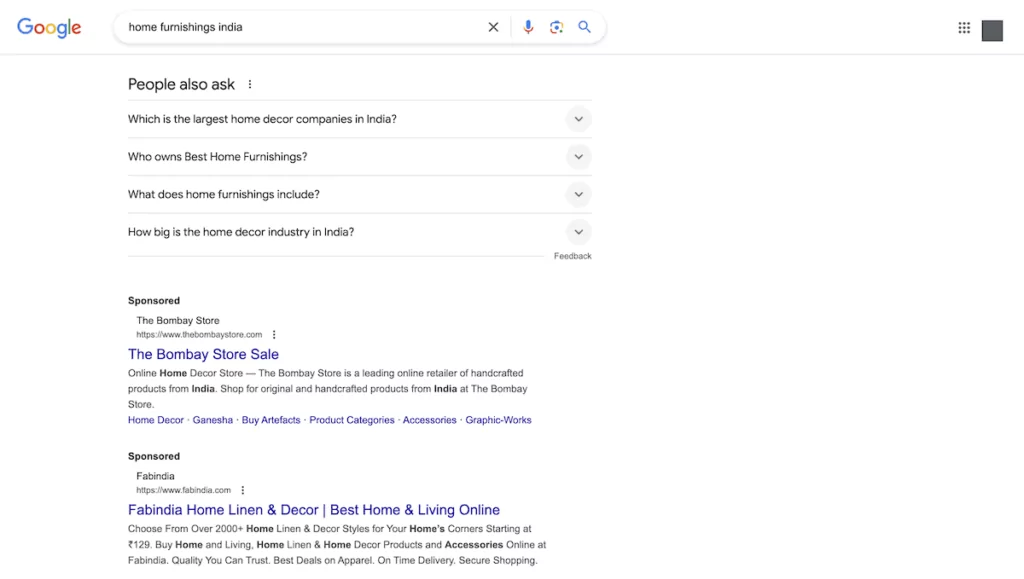Open the Accessories sitelink
1024x579 pixels.
(429, 420)
